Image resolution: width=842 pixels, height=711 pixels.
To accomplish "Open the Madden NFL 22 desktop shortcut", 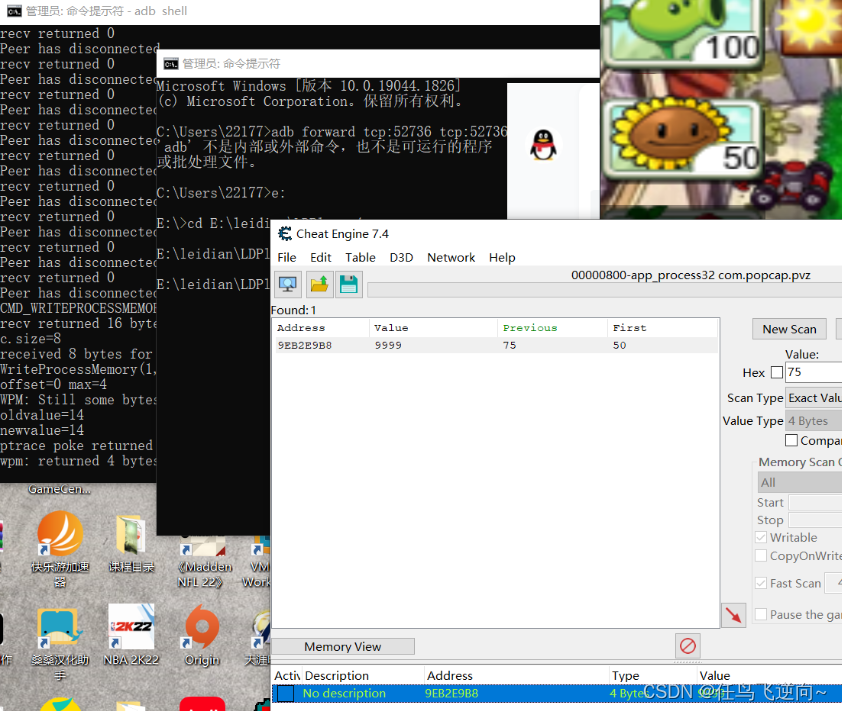I will [206, 561].
